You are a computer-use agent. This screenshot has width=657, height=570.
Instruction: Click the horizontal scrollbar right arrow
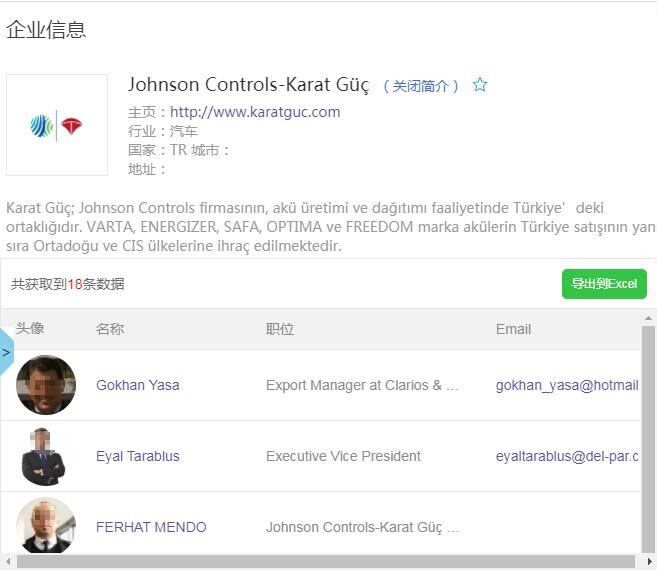649,562
